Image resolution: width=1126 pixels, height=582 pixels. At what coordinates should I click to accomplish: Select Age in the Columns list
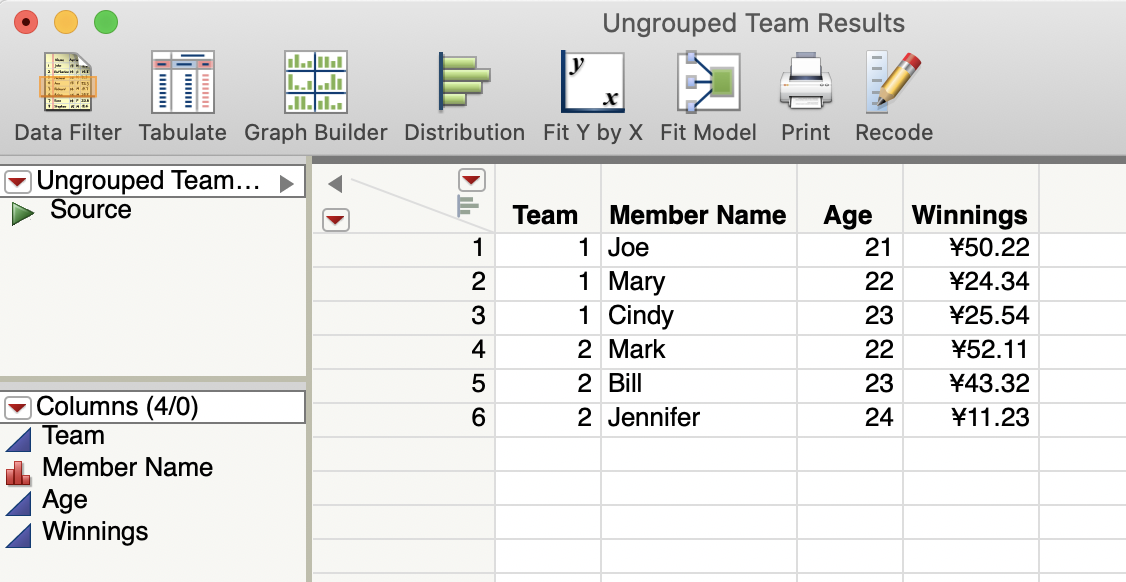coord(65,500)
